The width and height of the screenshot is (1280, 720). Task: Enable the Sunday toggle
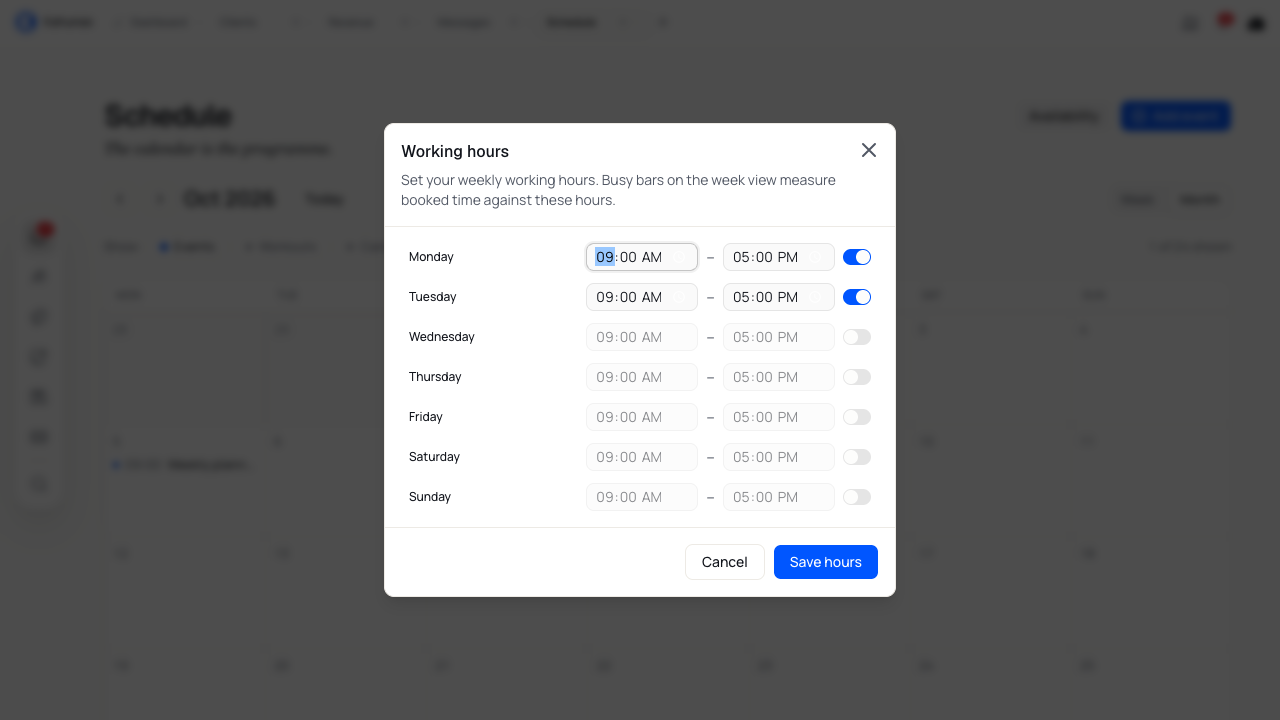(857, 497)
